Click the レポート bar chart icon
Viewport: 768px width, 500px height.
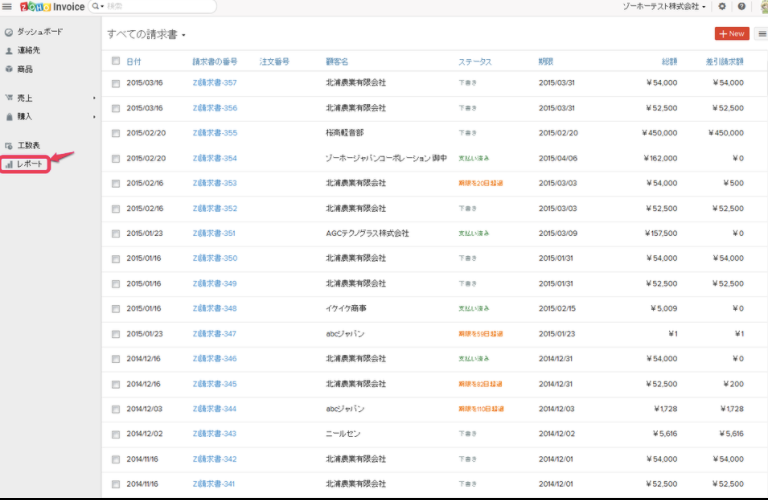coord(9,164)
